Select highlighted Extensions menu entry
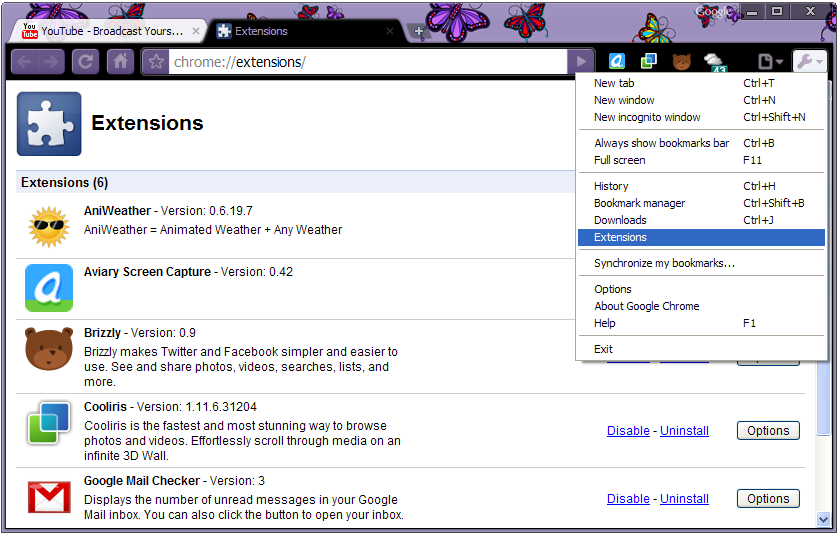This screenshot has width=839, height=535. 701,238
